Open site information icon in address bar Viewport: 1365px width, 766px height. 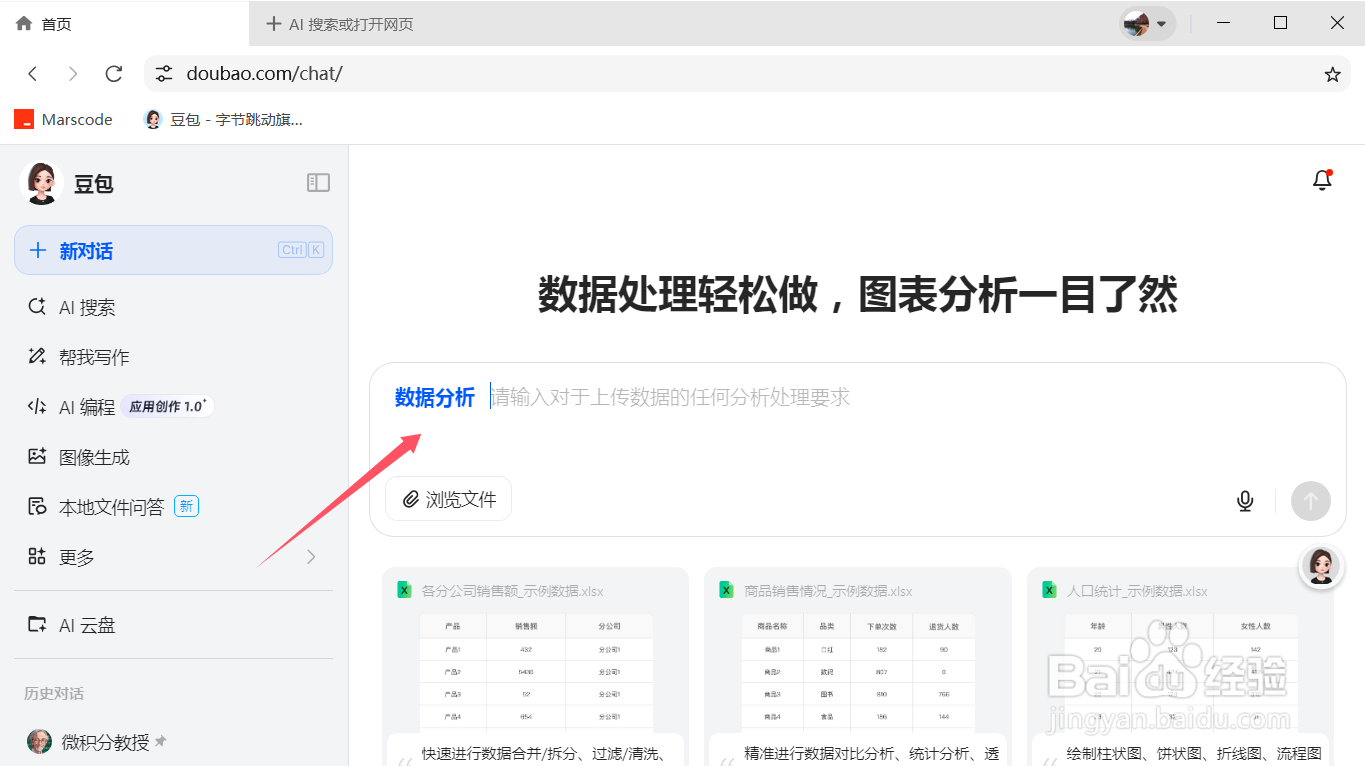pyautogui.click(x=164, y=74)
